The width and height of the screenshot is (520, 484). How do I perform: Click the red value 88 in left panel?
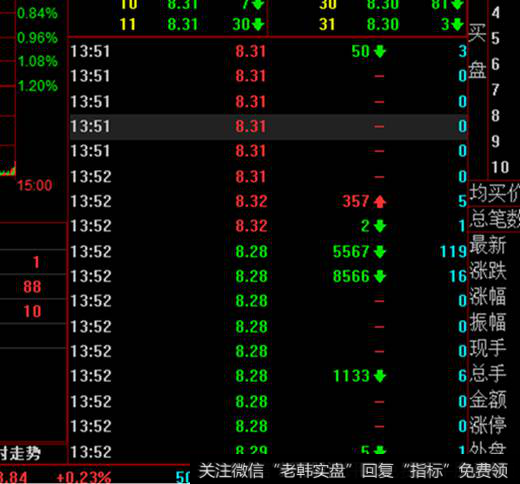point(32,287)
